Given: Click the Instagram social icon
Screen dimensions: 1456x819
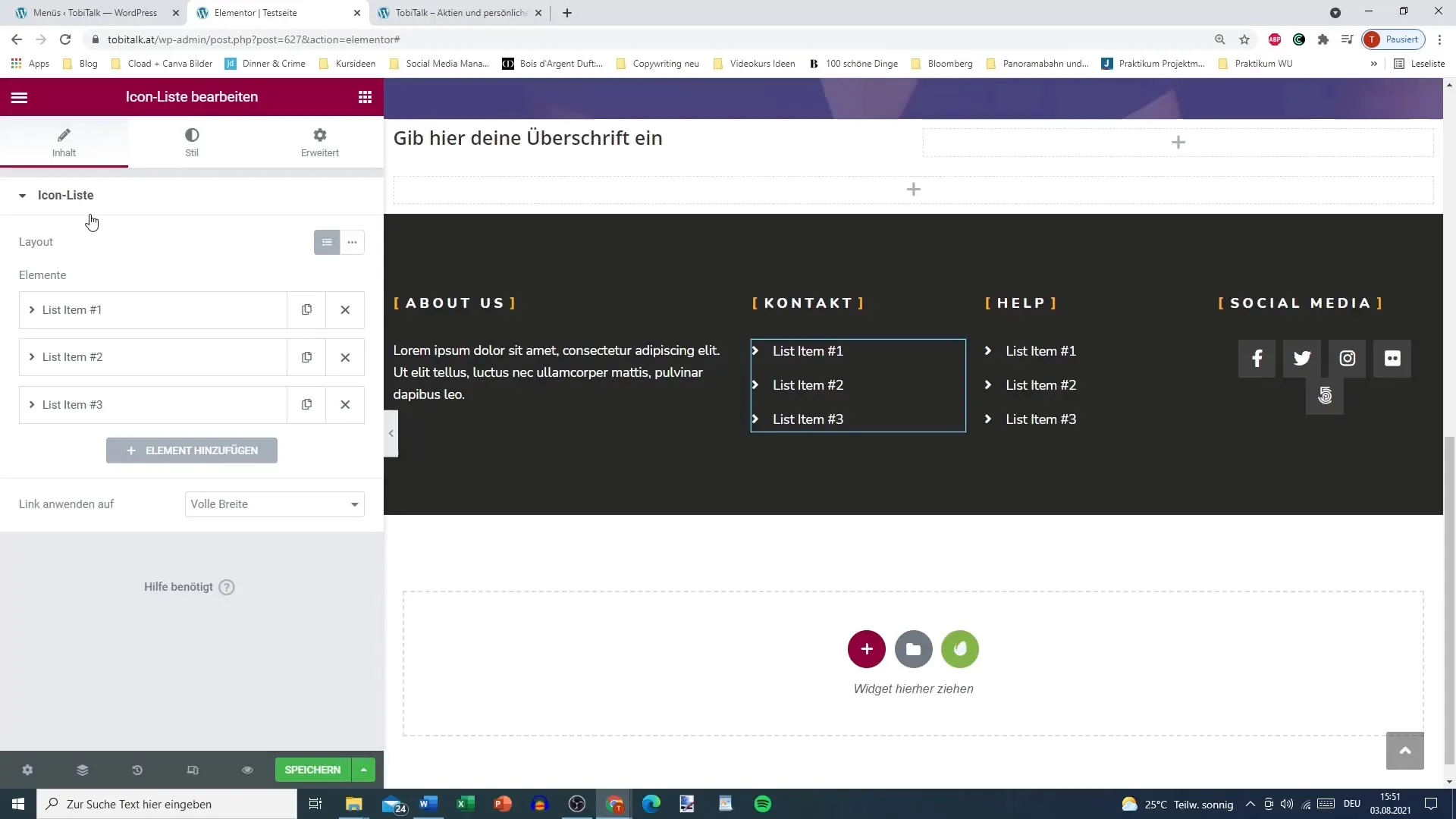Looking at the screenshot, I should pos(1347,358).
